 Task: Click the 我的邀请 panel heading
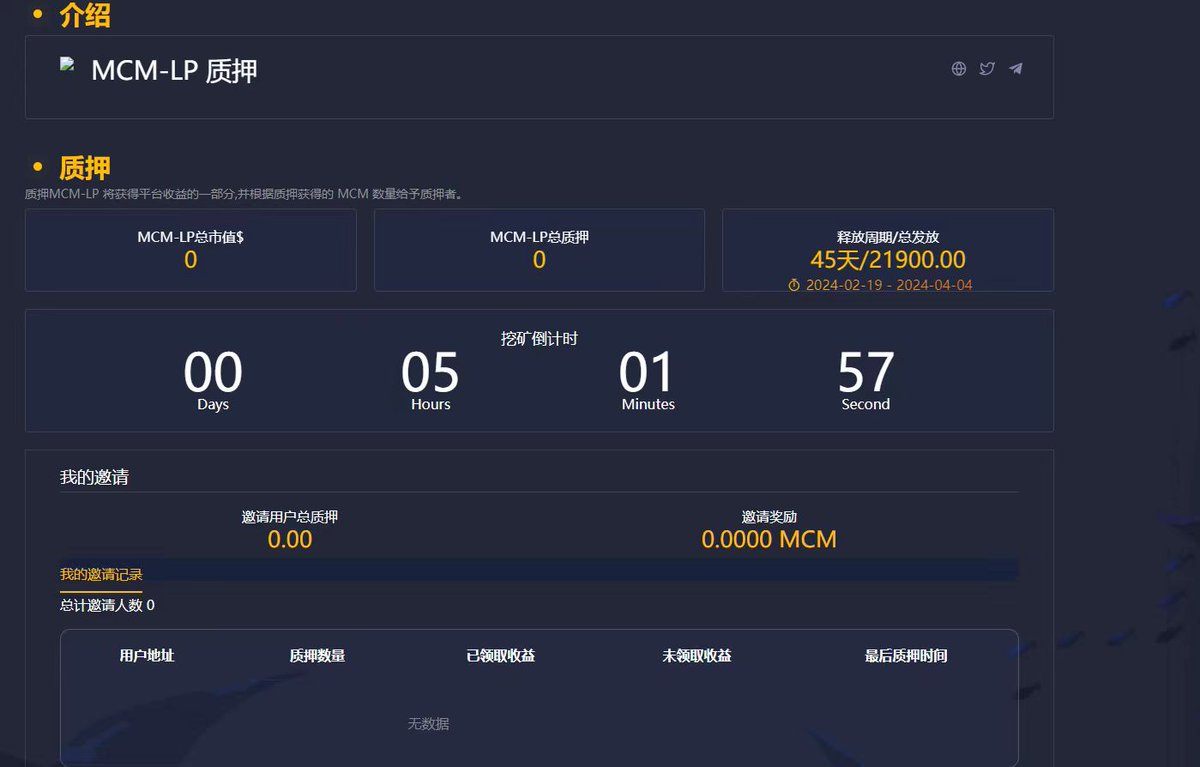94,477
